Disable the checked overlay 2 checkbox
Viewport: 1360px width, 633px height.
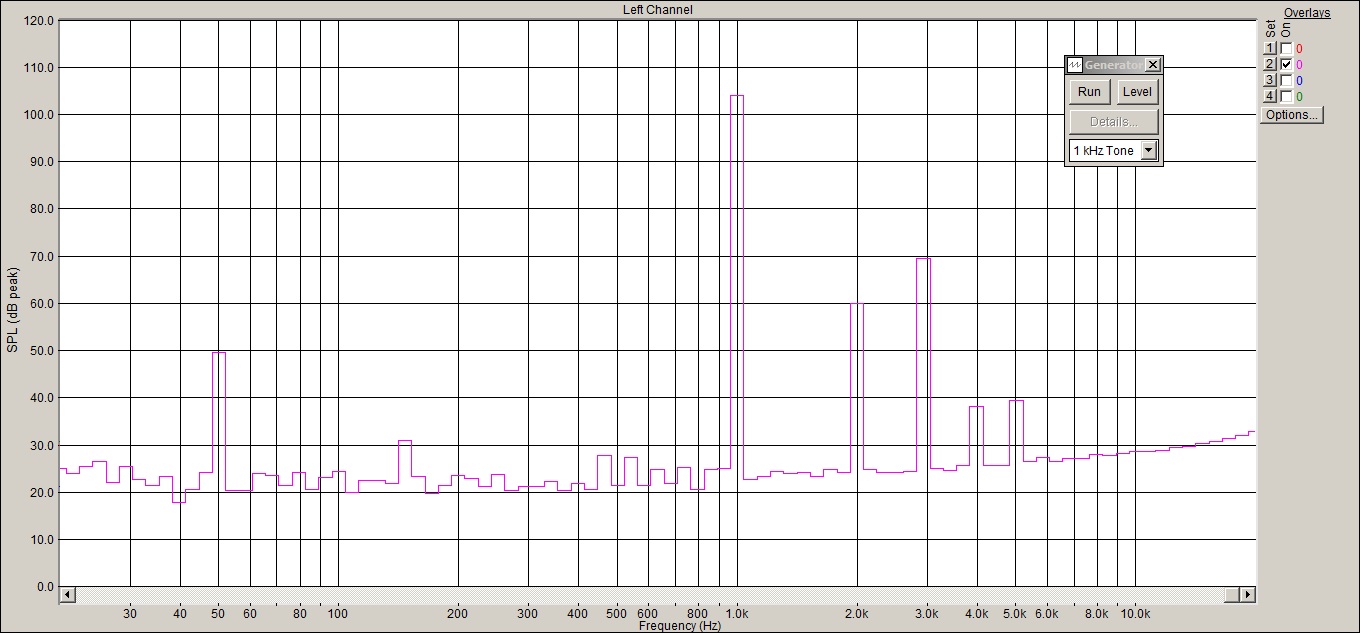click(x=1286, y=64)
